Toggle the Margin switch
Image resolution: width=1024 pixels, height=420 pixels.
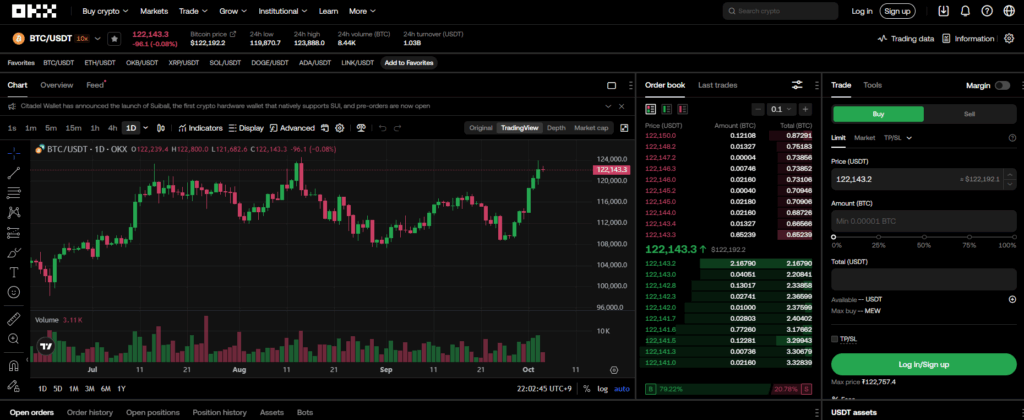(1002, 86)
